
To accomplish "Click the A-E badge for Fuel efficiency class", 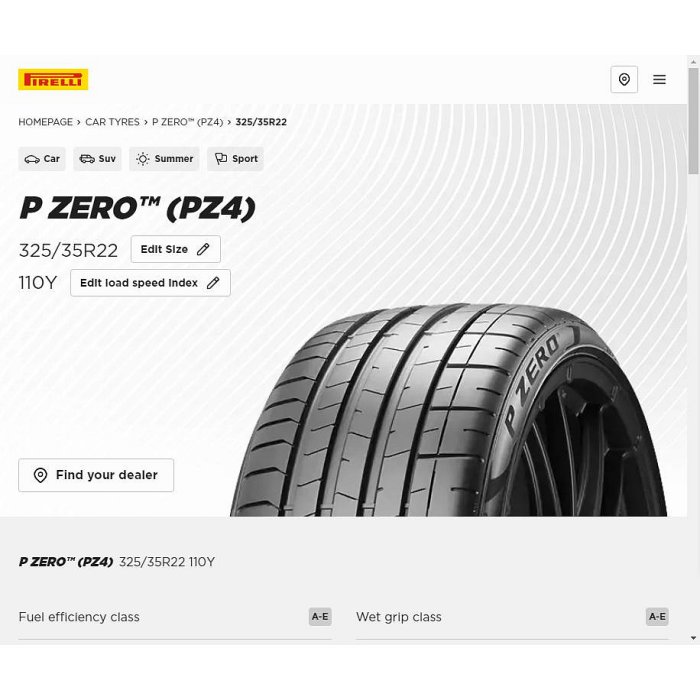I will point(320,617).
